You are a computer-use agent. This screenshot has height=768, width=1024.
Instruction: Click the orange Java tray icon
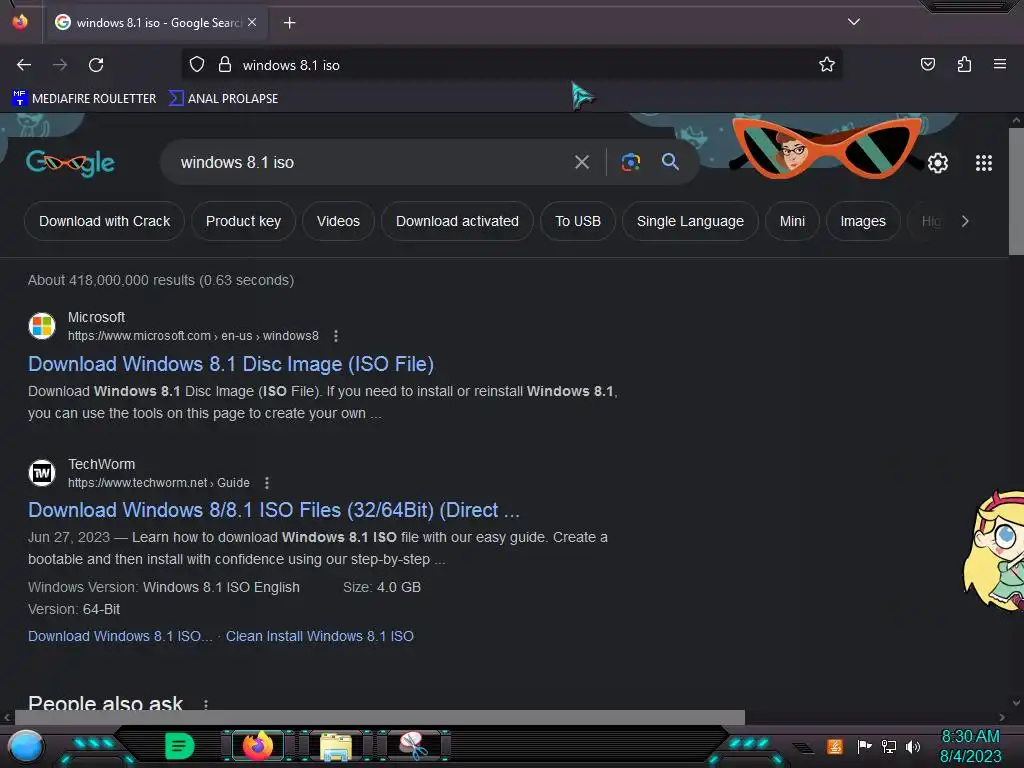[835, 746]
